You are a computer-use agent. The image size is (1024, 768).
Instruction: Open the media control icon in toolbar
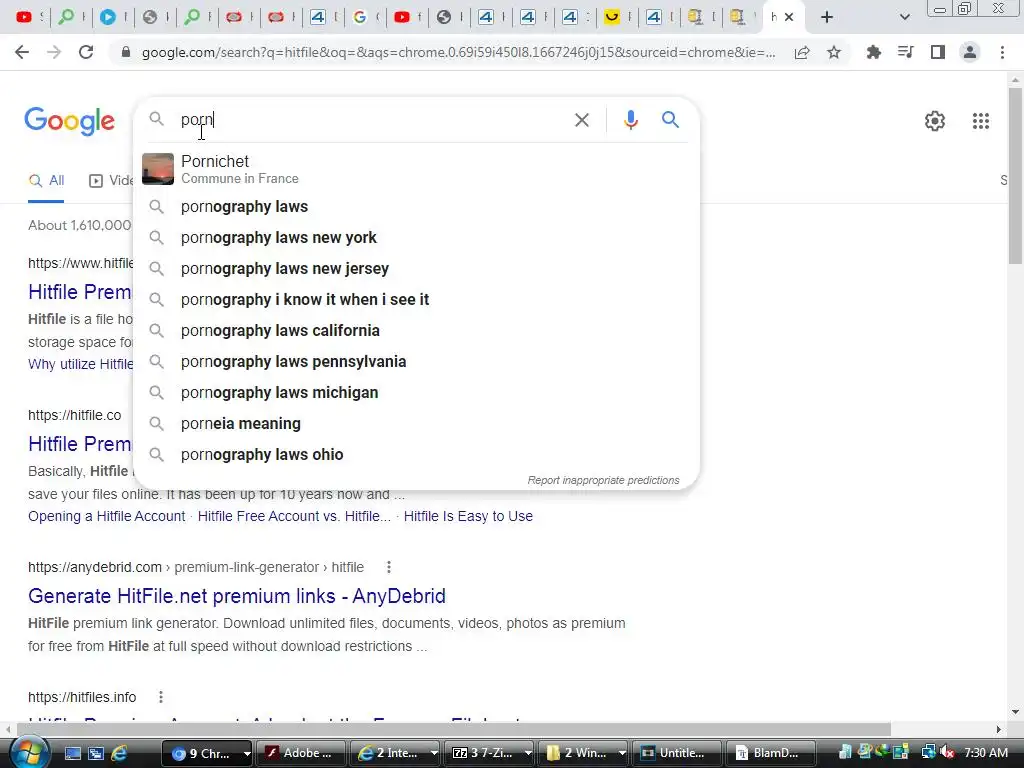tap(905, 52)
